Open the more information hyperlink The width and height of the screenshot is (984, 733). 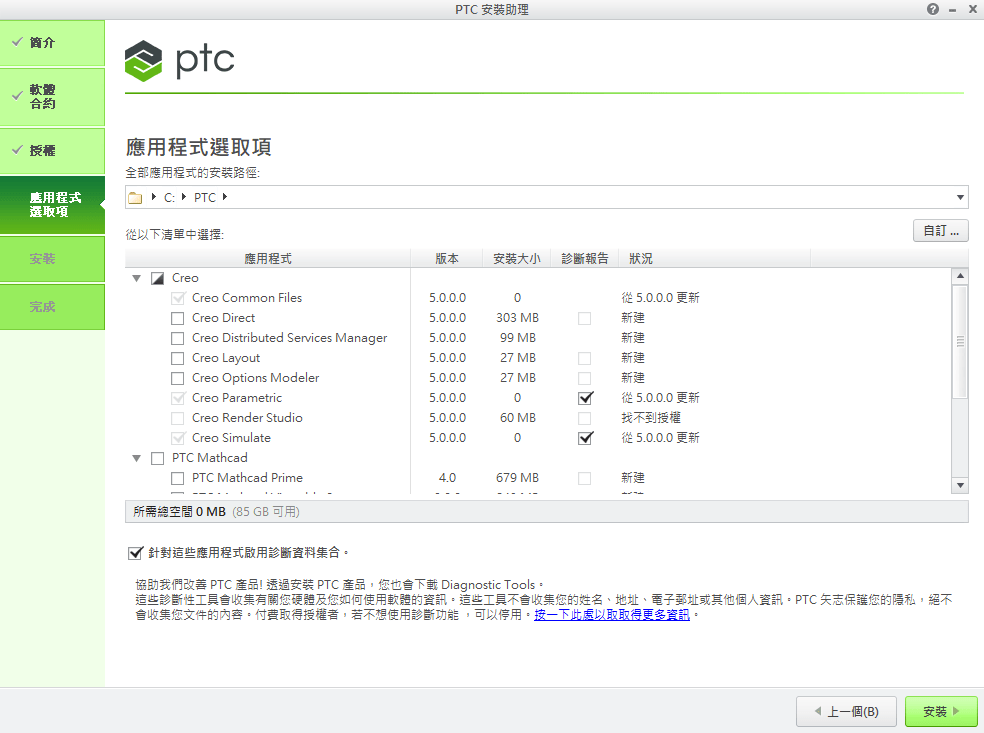click(611, 615)
